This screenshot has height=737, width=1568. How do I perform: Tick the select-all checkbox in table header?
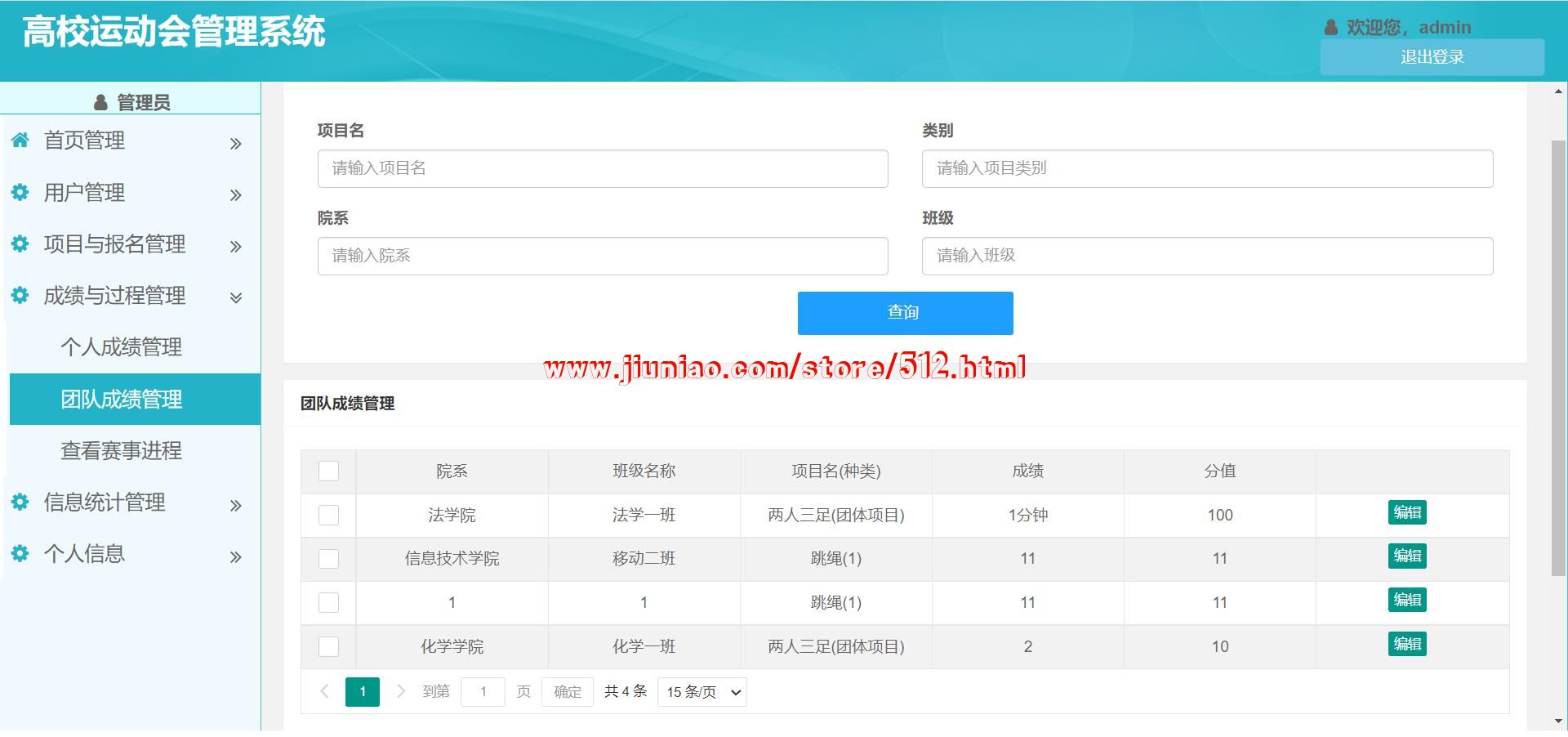(328, 471)
